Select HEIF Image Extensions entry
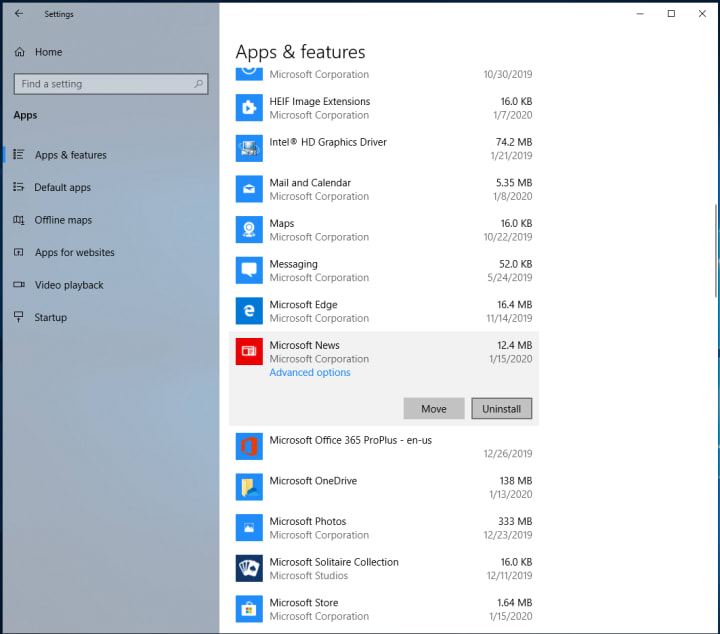 point(383,108)
